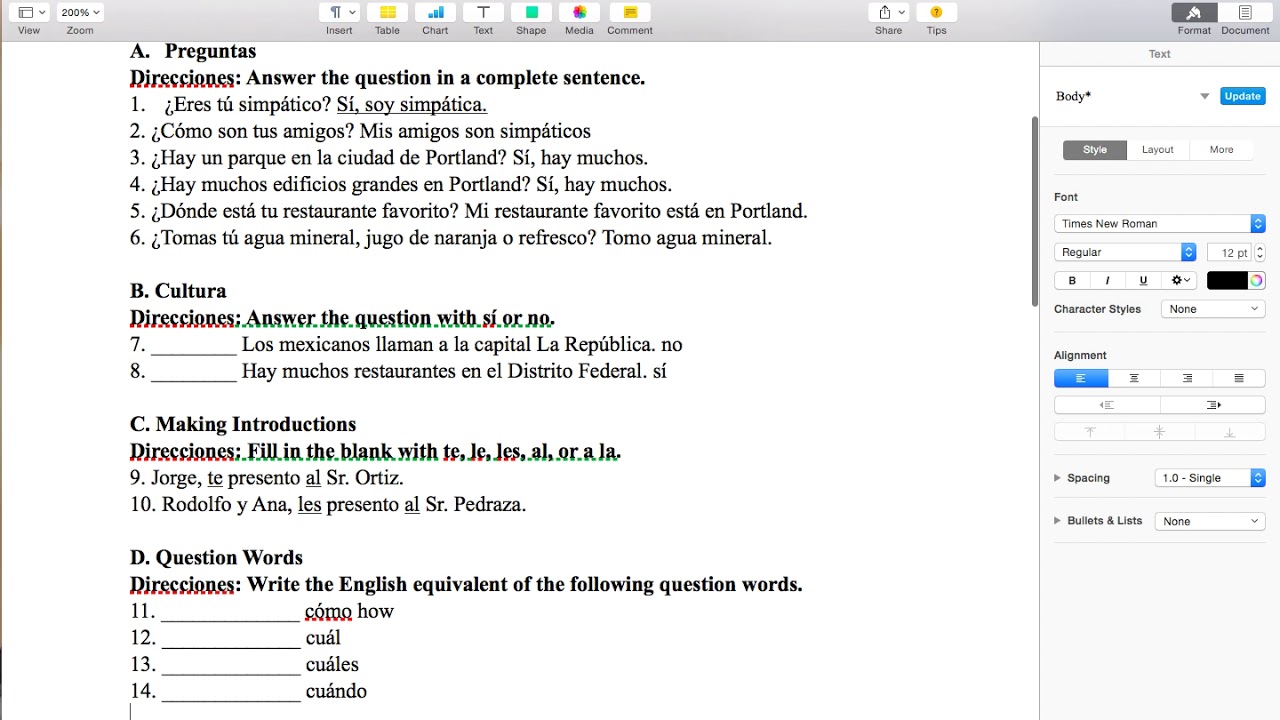Open the color wheel picker
The image size is (1280, 720).
click(x=1256, y=281)
